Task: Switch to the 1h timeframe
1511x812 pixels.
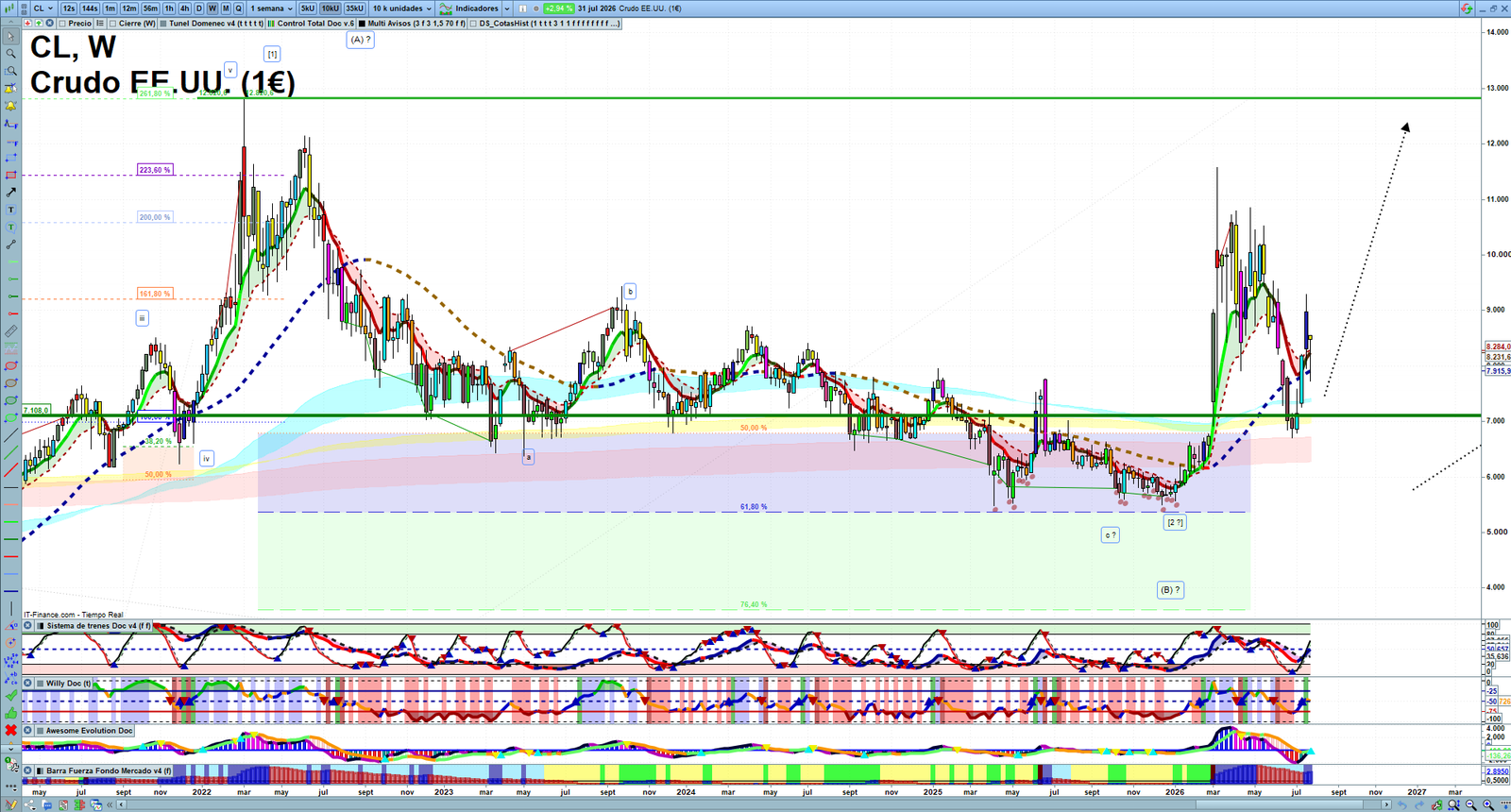Action: [169, 8]
